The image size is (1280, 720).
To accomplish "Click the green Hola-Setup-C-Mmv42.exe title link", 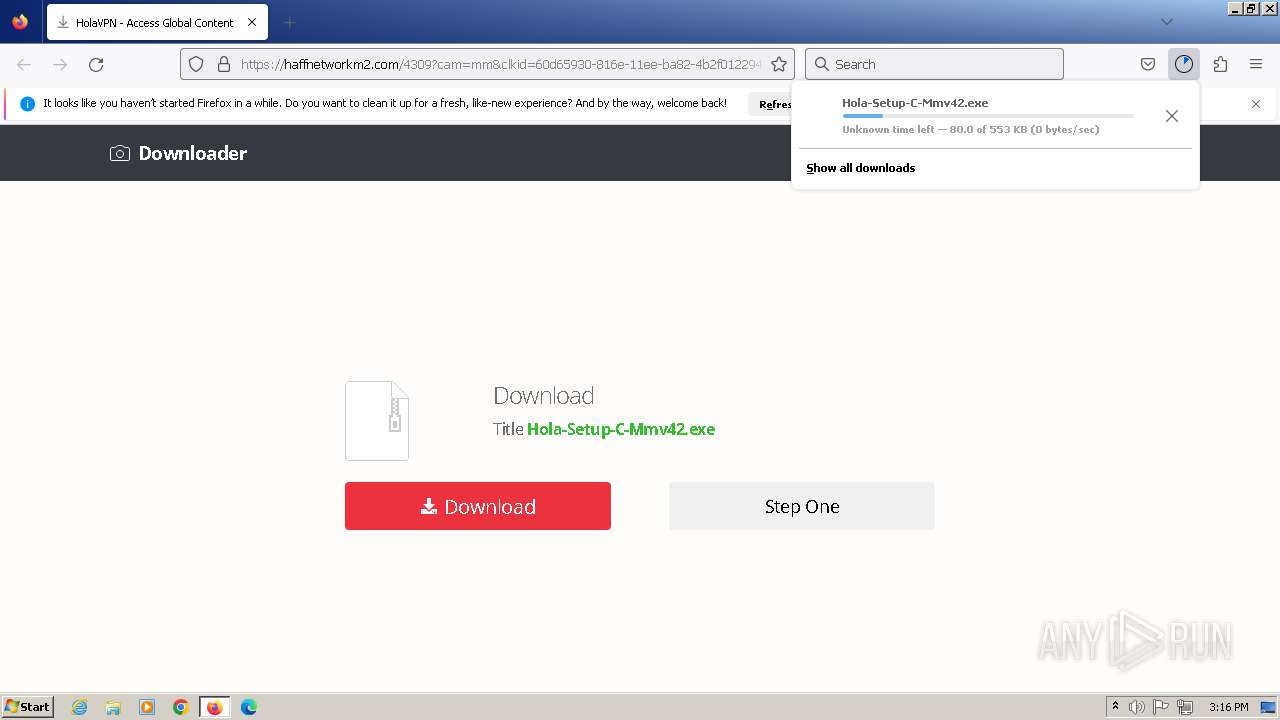I will click(x=621, y=429).
